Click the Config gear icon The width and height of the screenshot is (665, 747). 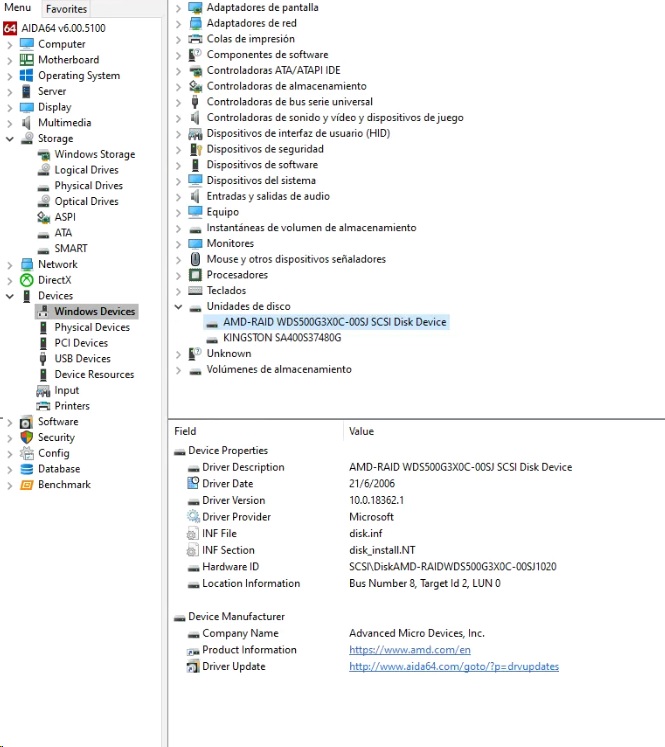pos(27,453)
